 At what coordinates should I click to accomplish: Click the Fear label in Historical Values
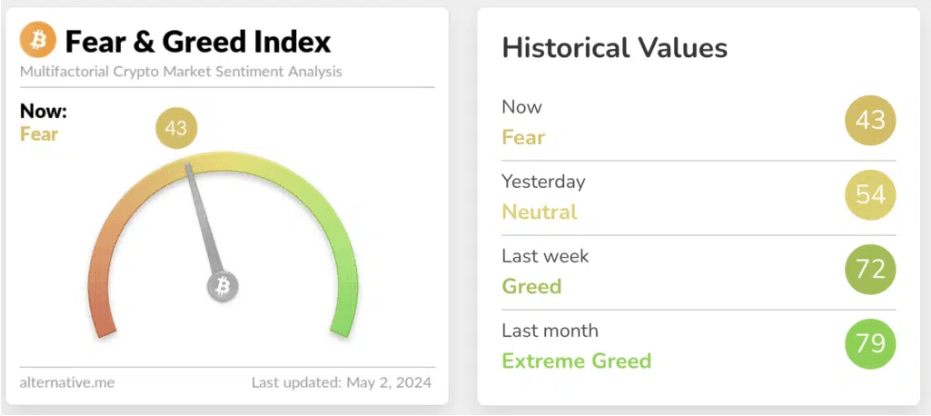click(x=523, y=138)
